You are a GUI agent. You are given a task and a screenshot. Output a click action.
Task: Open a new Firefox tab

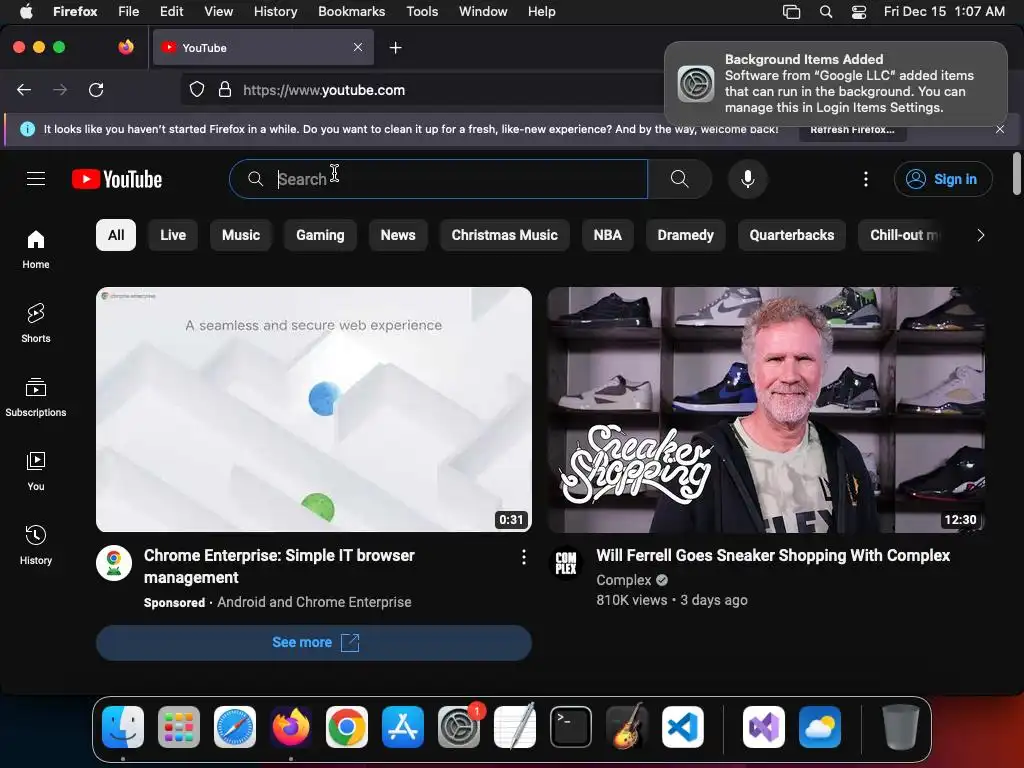click(x=395, y=48)
